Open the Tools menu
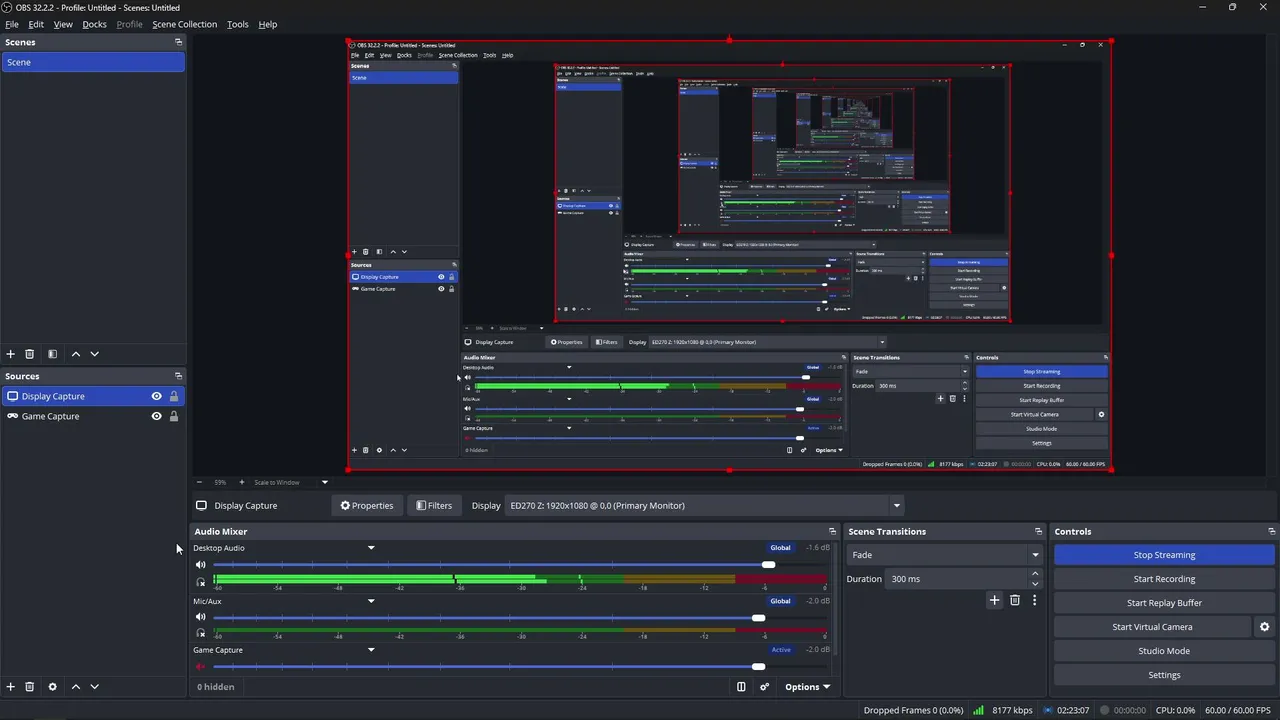Viewport: 1280px width, 720px height. [x=238, y=24]
